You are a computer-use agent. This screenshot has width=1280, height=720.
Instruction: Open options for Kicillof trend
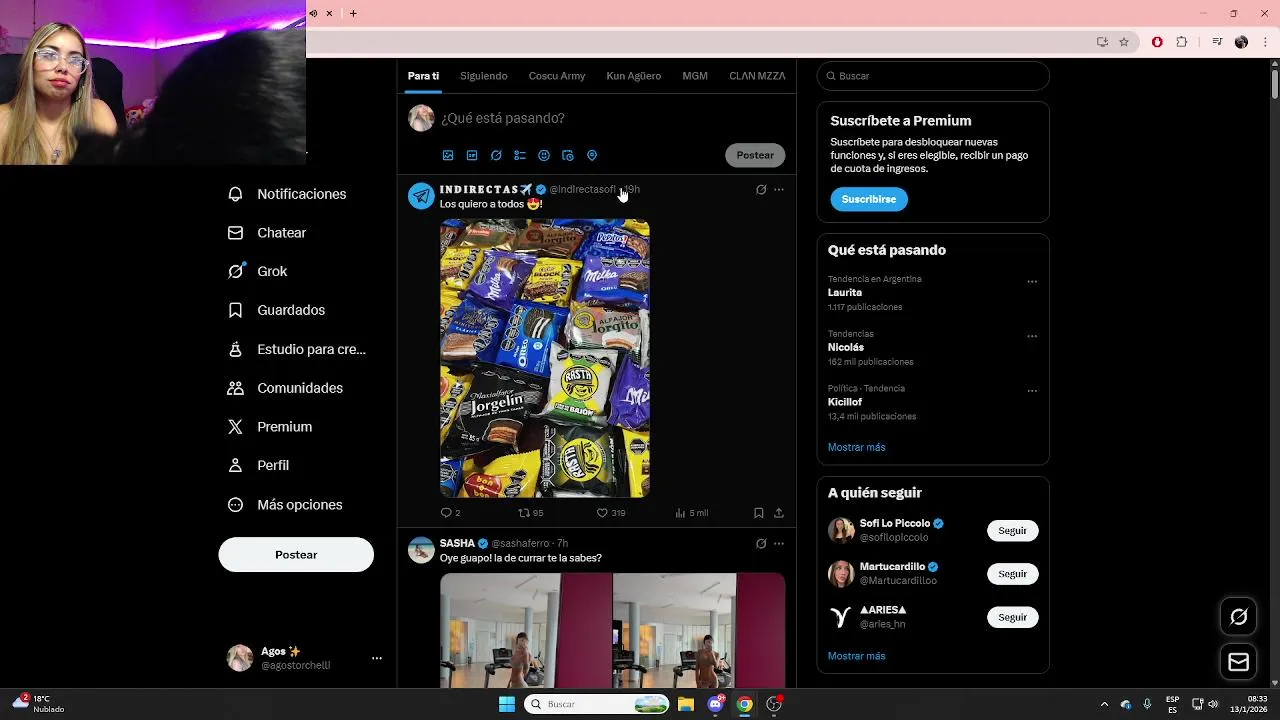(x=1032, y=391)
